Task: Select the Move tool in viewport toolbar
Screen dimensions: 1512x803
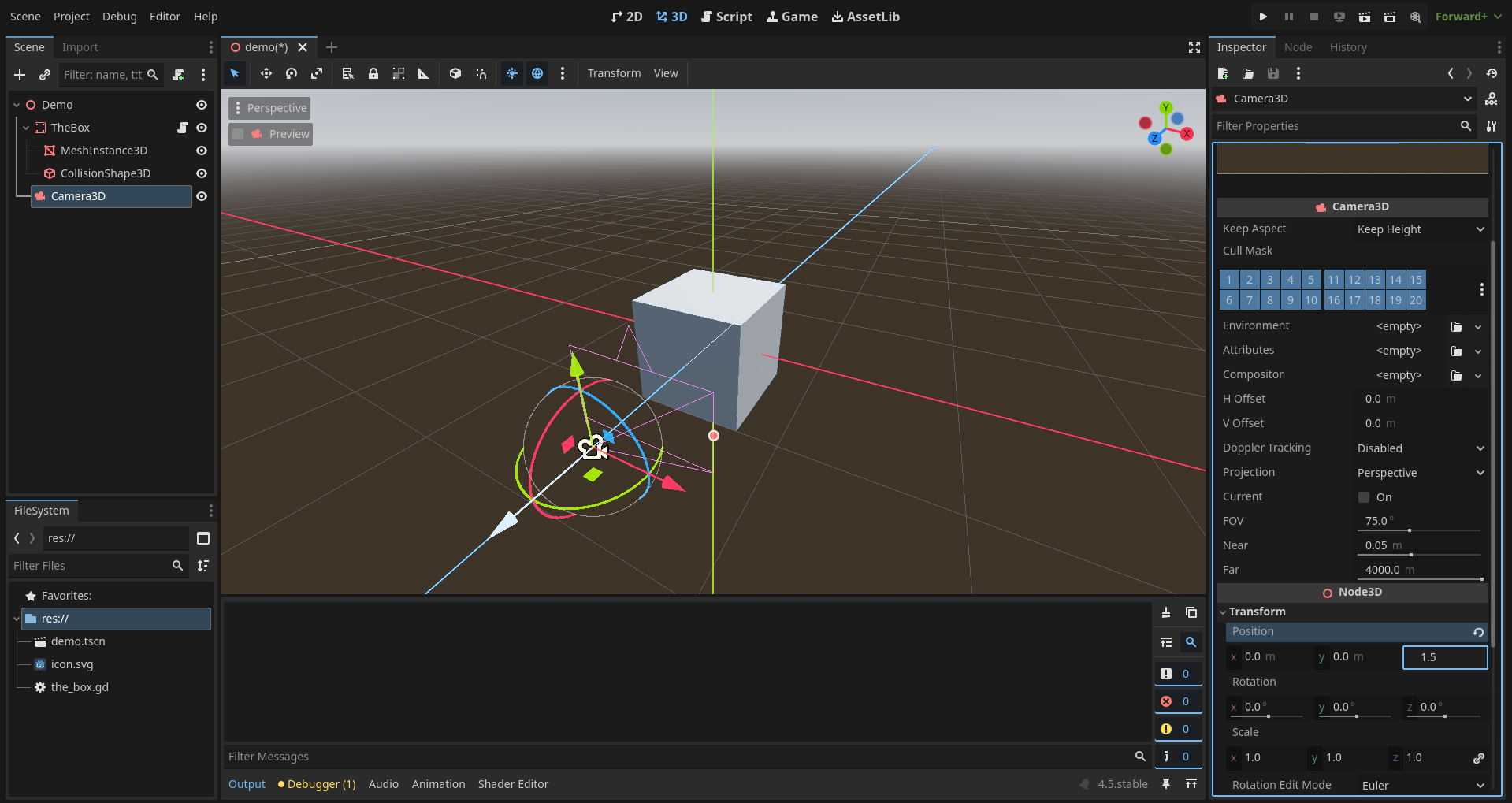Action: [266, 73]
